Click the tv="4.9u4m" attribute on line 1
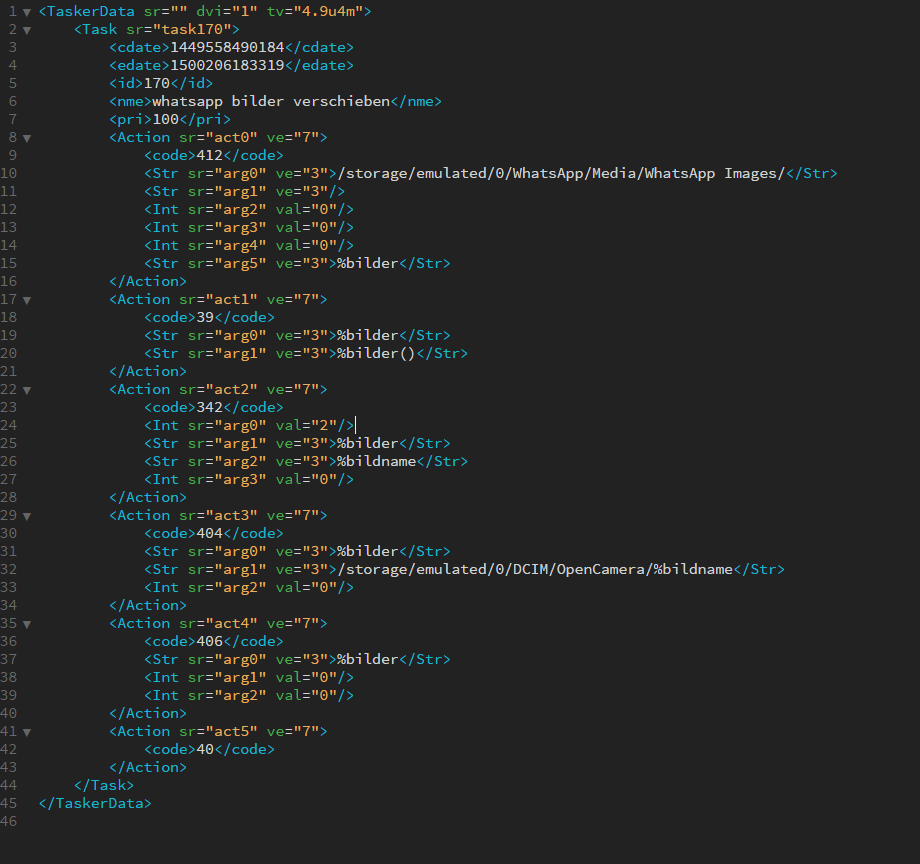 point(315,11)
